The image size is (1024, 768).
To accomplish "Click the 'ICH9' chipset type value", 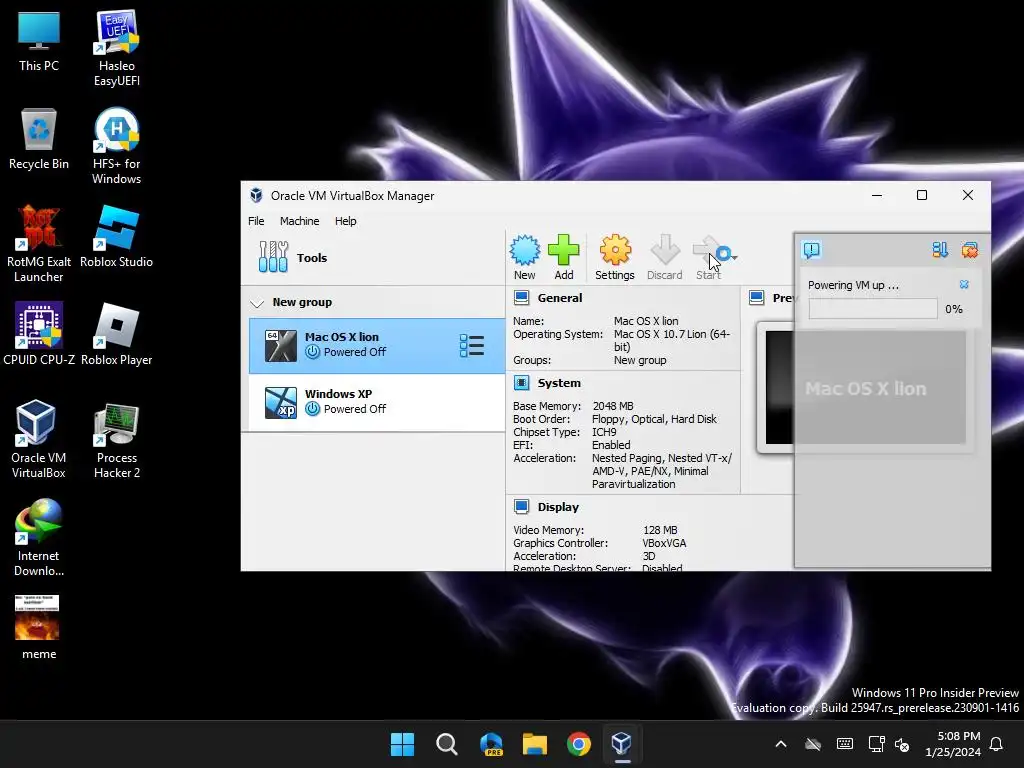I will (604, 432).
